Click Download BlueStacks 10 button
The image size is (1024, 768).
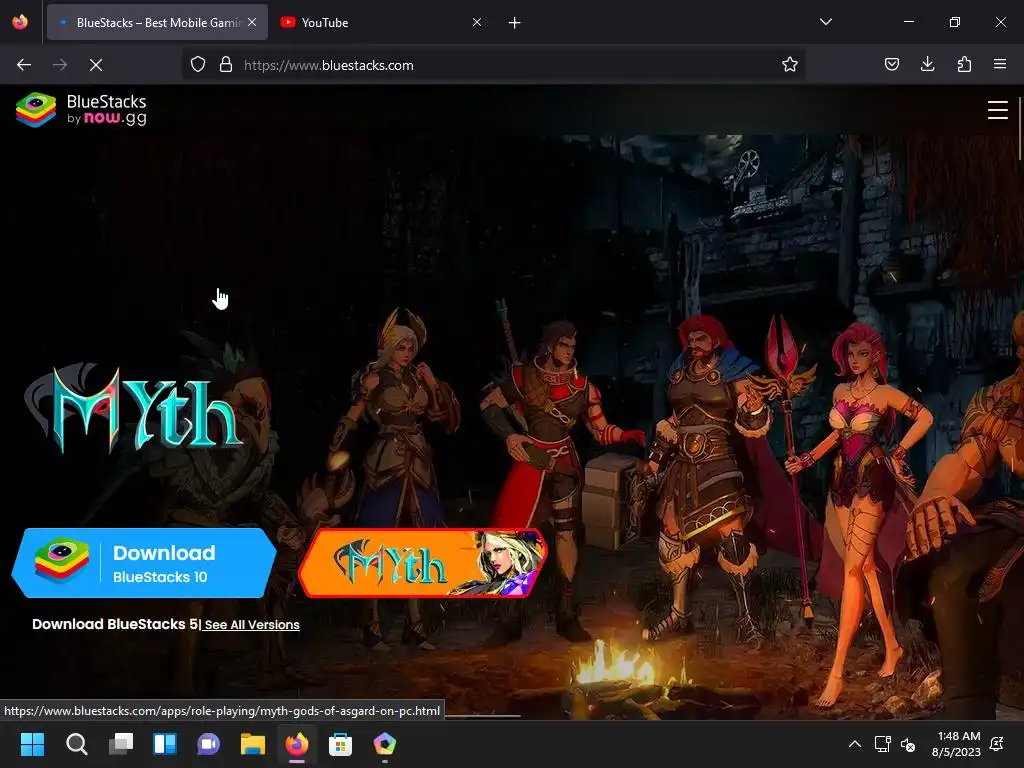(144, 563)
